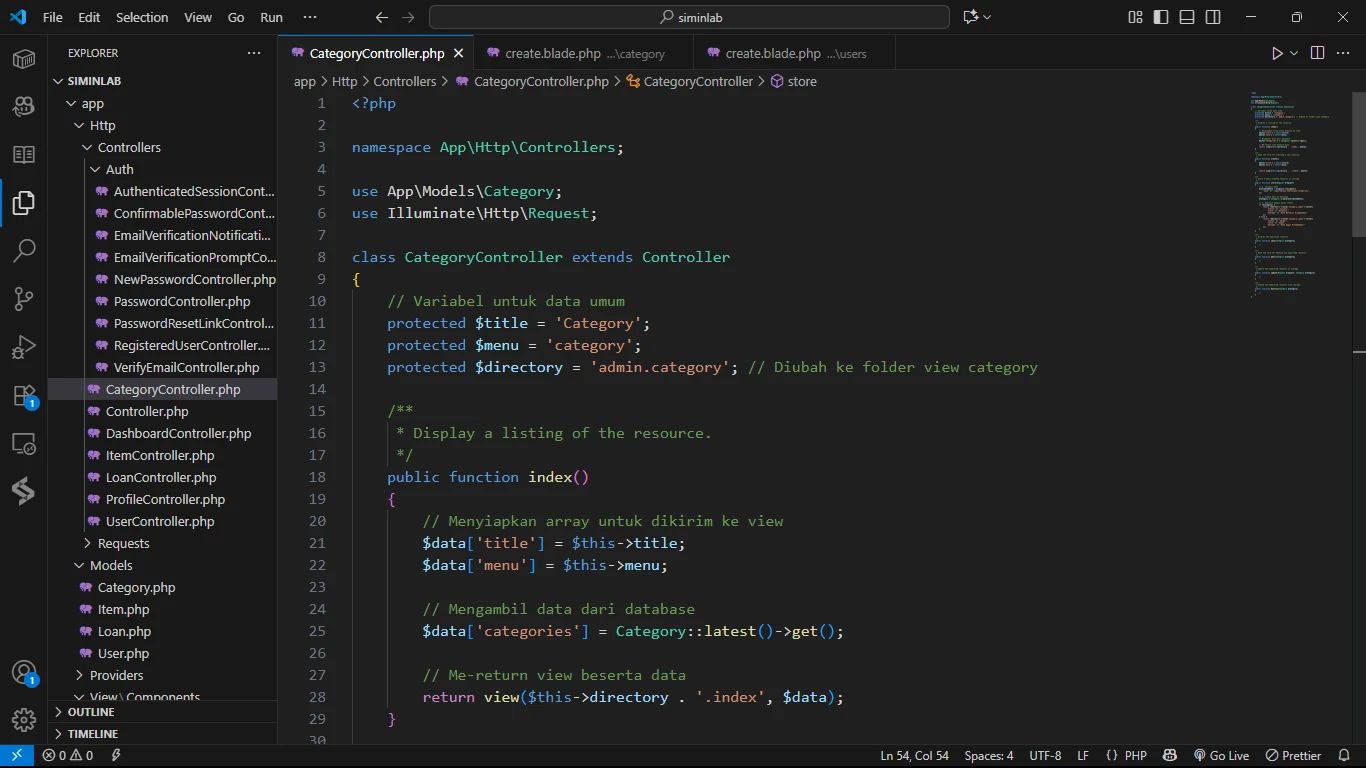Screen dimensions: 1366x768
Task: Expand the Requests folder in explorer
Action: coord(123,543)
